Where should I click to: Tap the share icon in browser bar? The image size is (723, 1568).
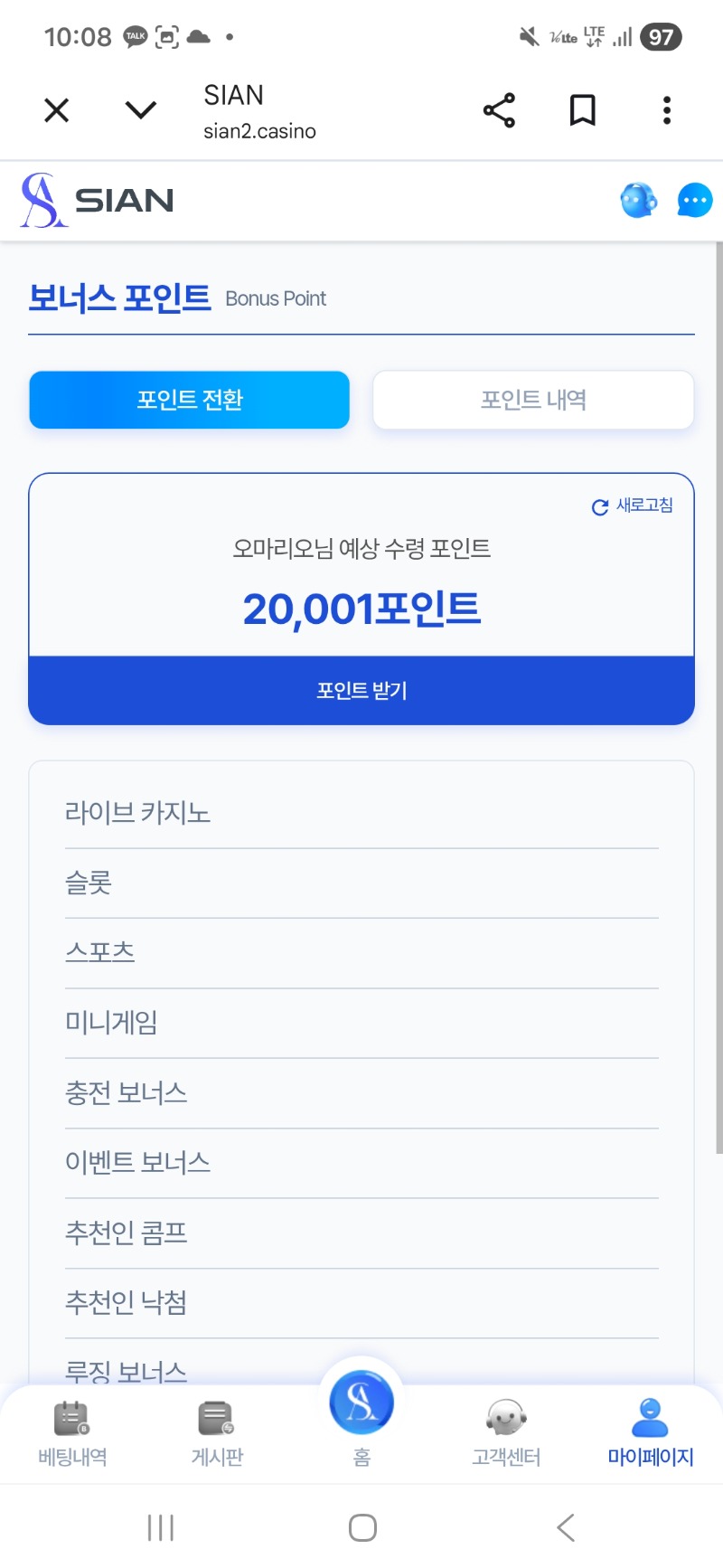point(499,110)
